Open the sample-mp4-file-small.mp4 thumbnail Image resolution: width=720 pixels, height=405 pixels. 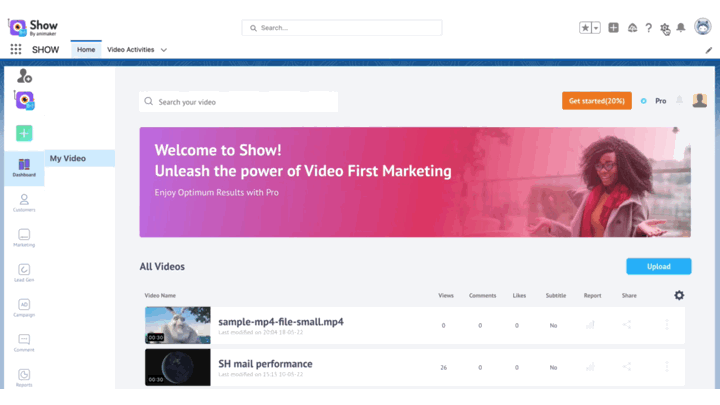pos(178,325)
